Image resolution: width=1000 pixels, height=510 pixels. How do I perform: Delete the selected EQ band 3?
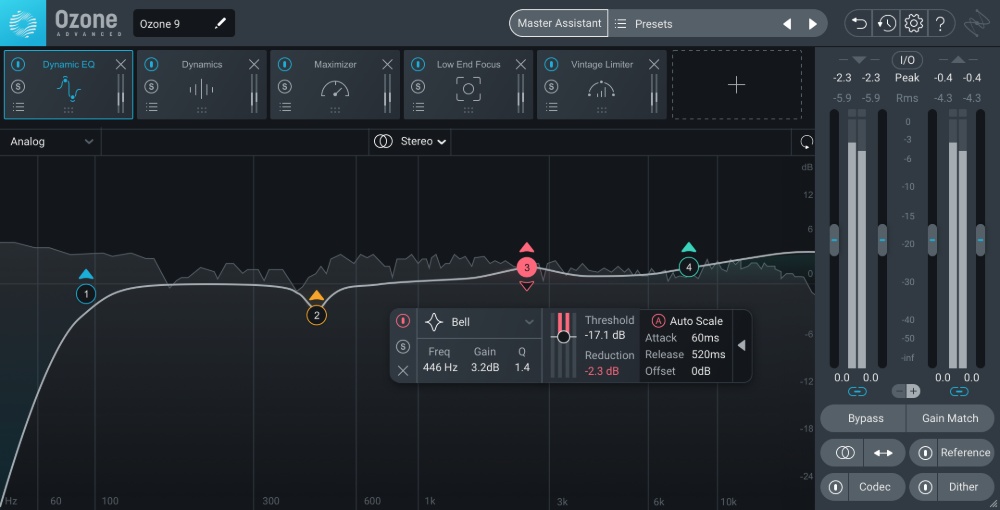(x=403, y=371)
